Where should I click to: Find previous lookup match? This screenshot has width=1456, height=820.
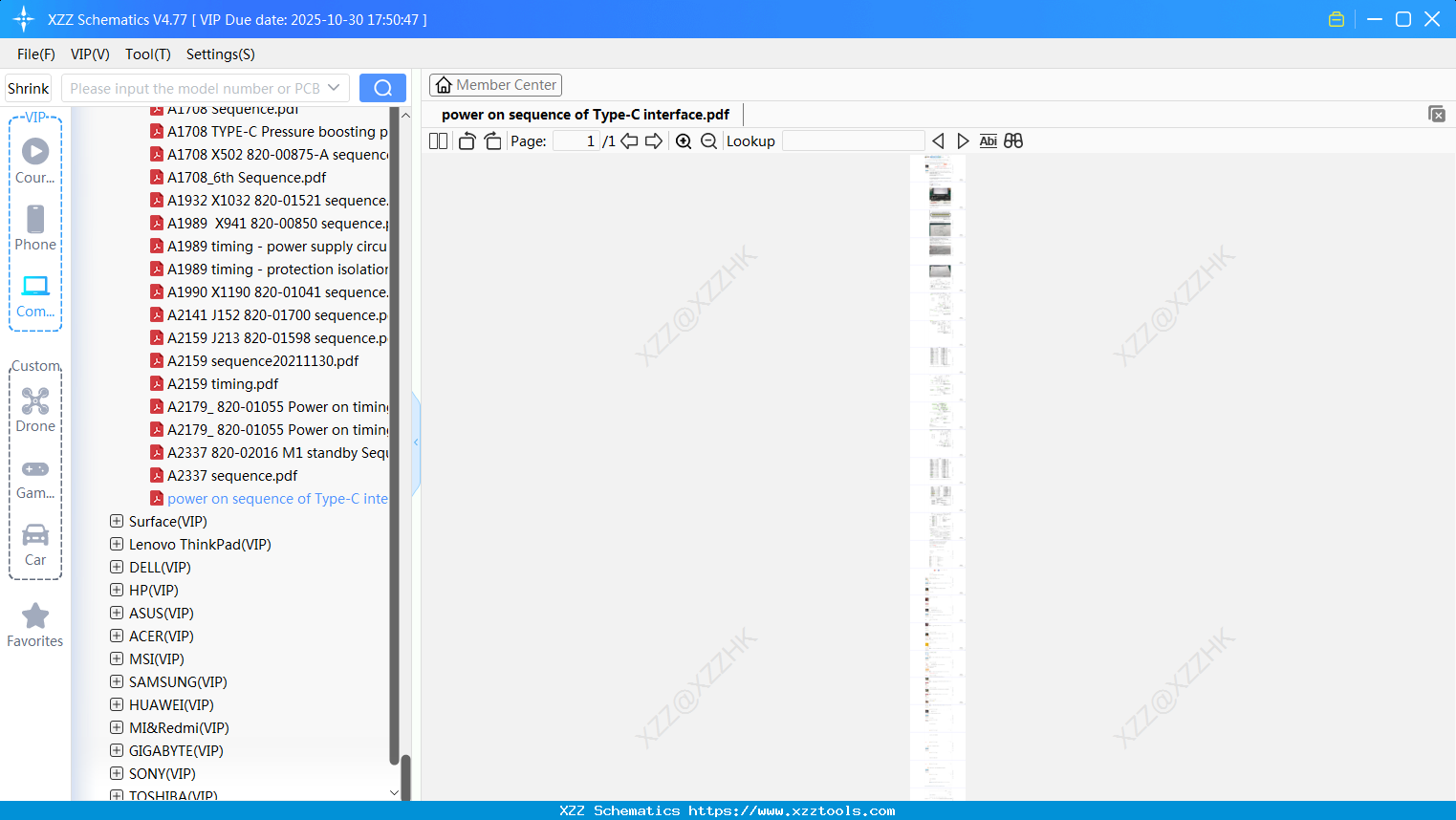click(x=938, y=141)
